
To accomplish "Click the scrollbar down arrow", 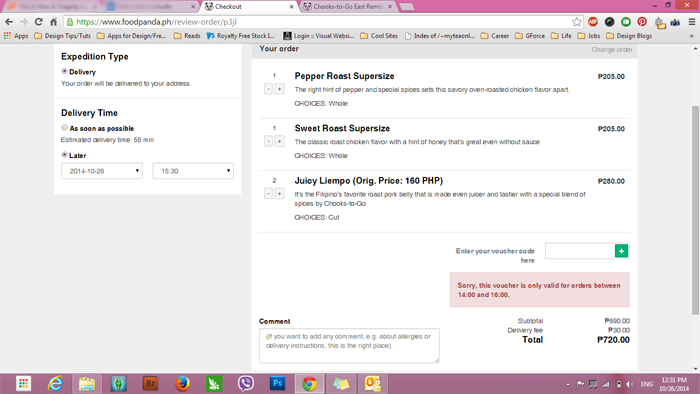I will pyautogui.click(x=695, y=369).
